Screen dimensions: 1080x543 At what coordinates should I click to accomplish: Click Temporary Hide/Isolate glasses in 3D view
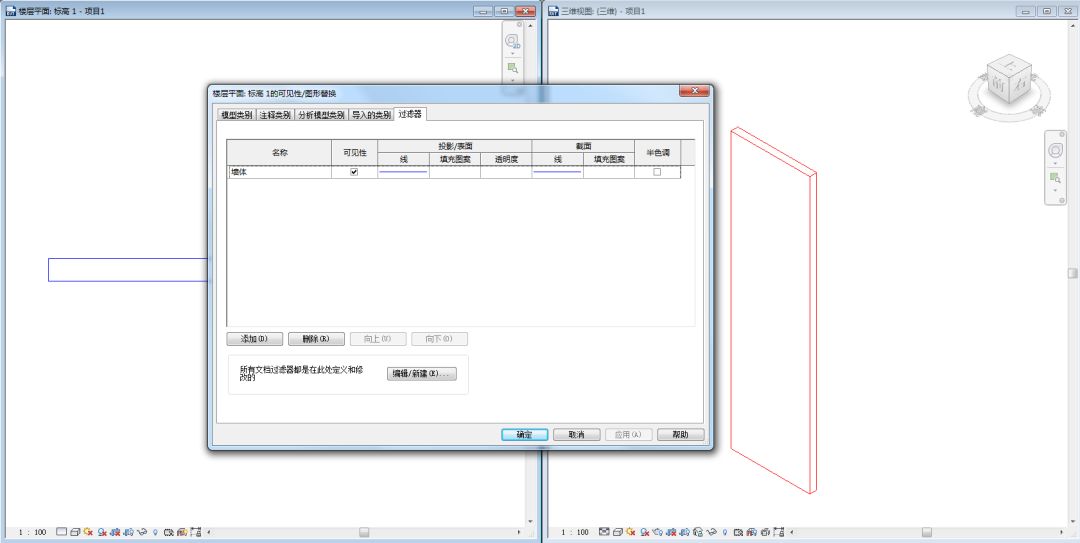pyautogui.click(x=710, y=532)
